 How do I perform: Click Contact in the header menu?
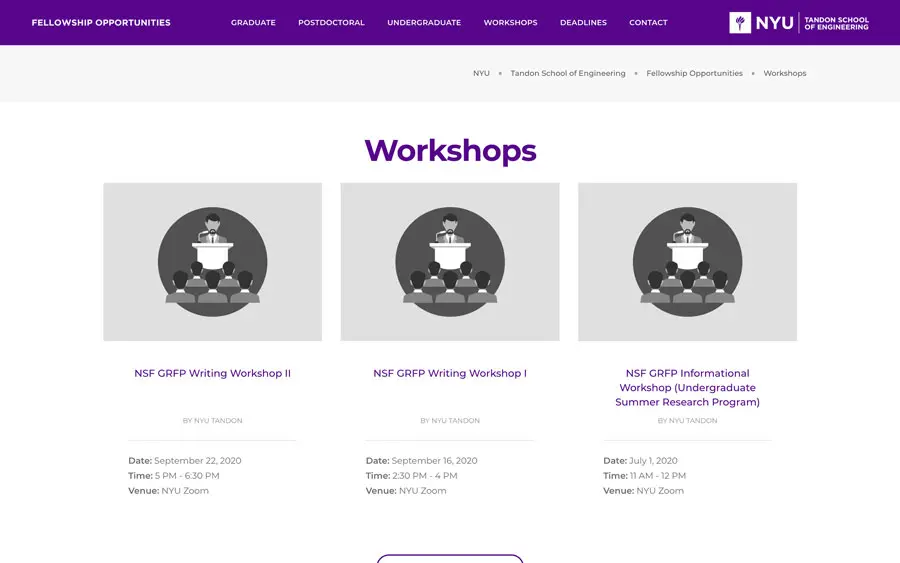point(648,23)
